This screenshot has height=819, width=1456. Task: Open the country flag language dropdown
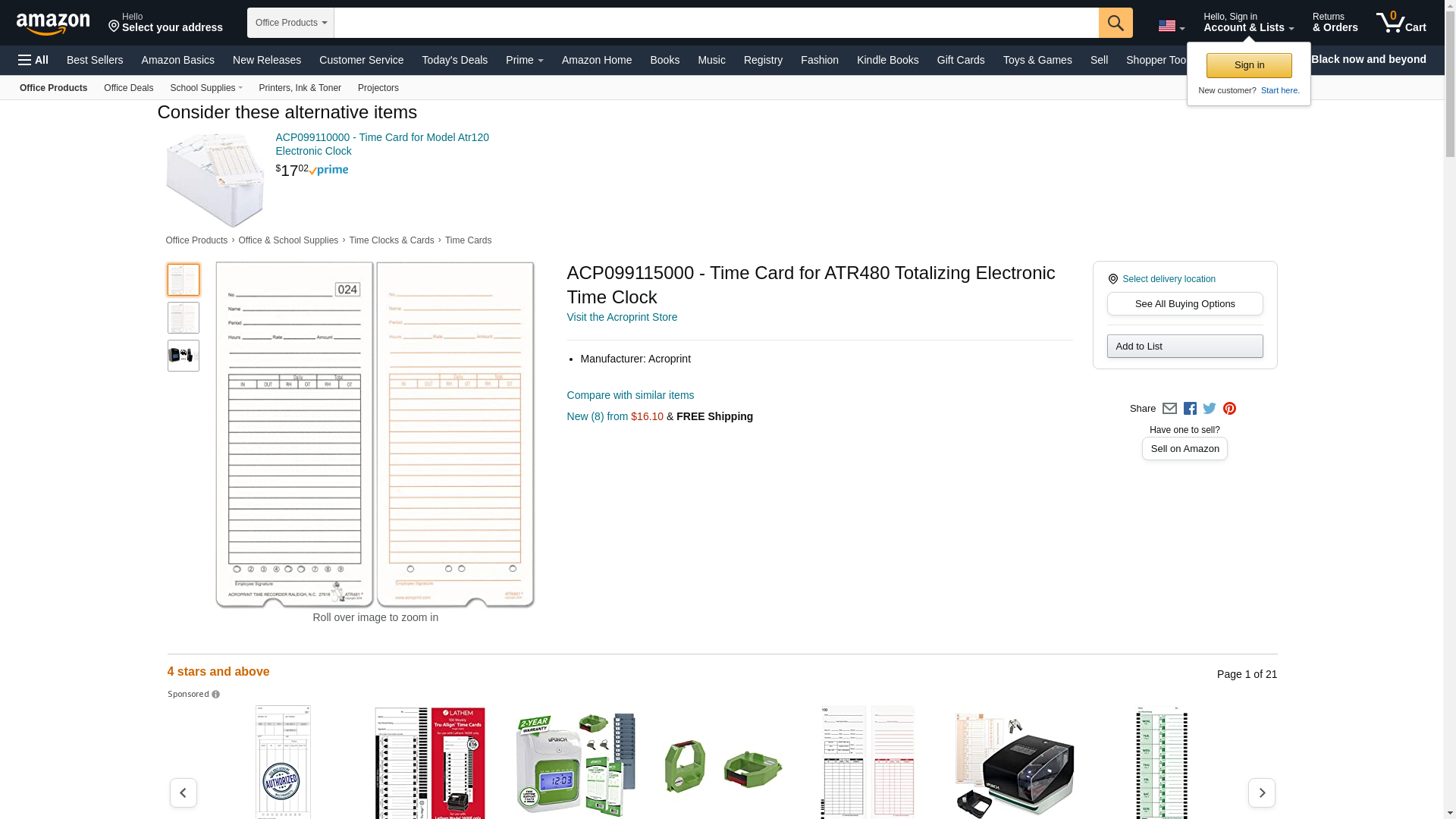pyautogui.click(x=1171, y=27)
